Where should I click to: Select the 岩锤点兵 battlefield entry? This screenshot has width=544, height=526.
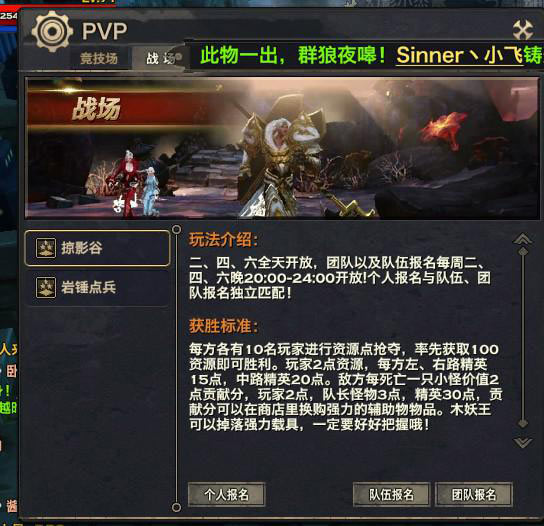[97, 288]
